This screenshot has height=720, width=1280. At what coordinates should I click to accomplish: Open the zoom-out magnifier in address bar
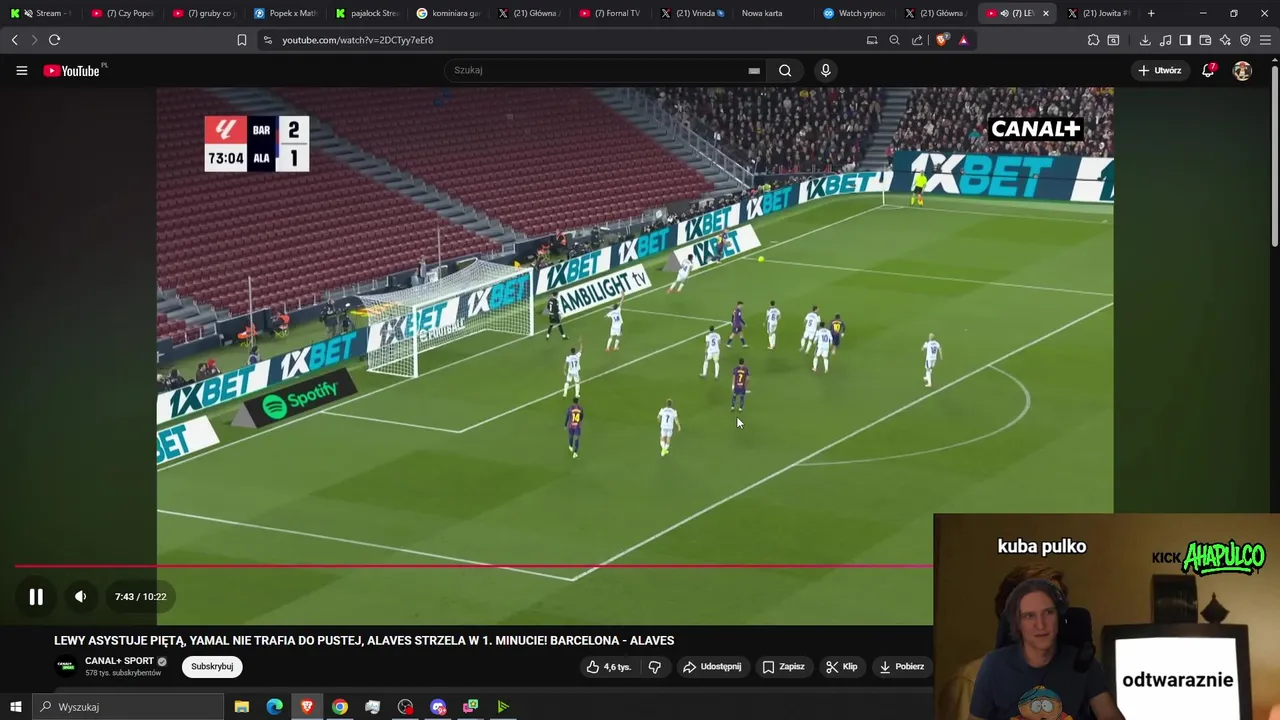894,40
